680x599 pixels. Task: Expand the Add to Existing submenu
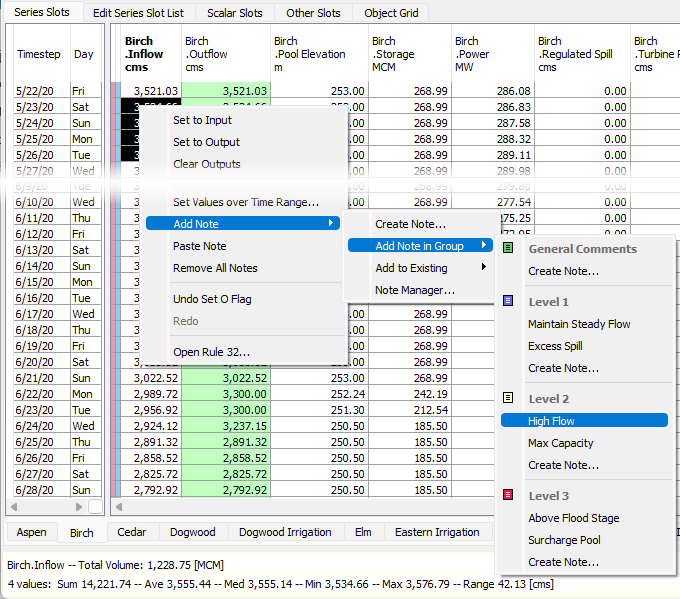pyautogui.click(x=484, y=268)
